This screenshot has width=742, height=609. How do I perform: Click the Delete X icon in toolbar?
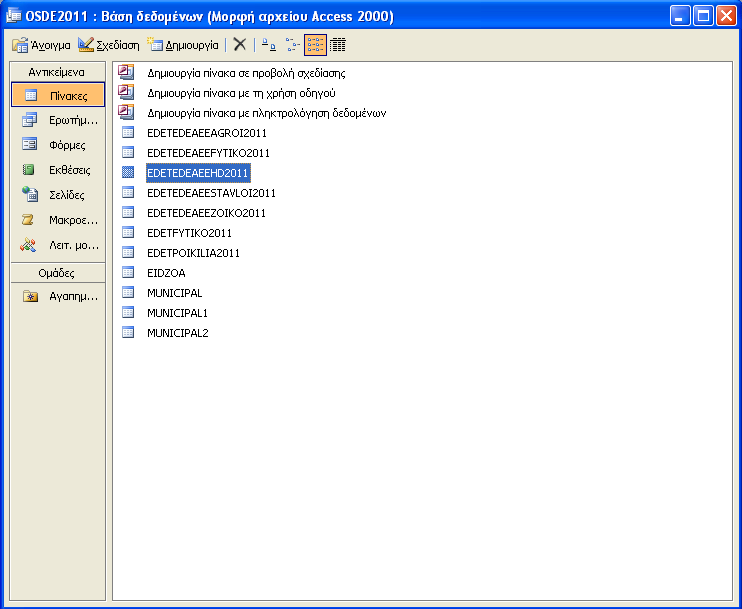pos(240,45)
